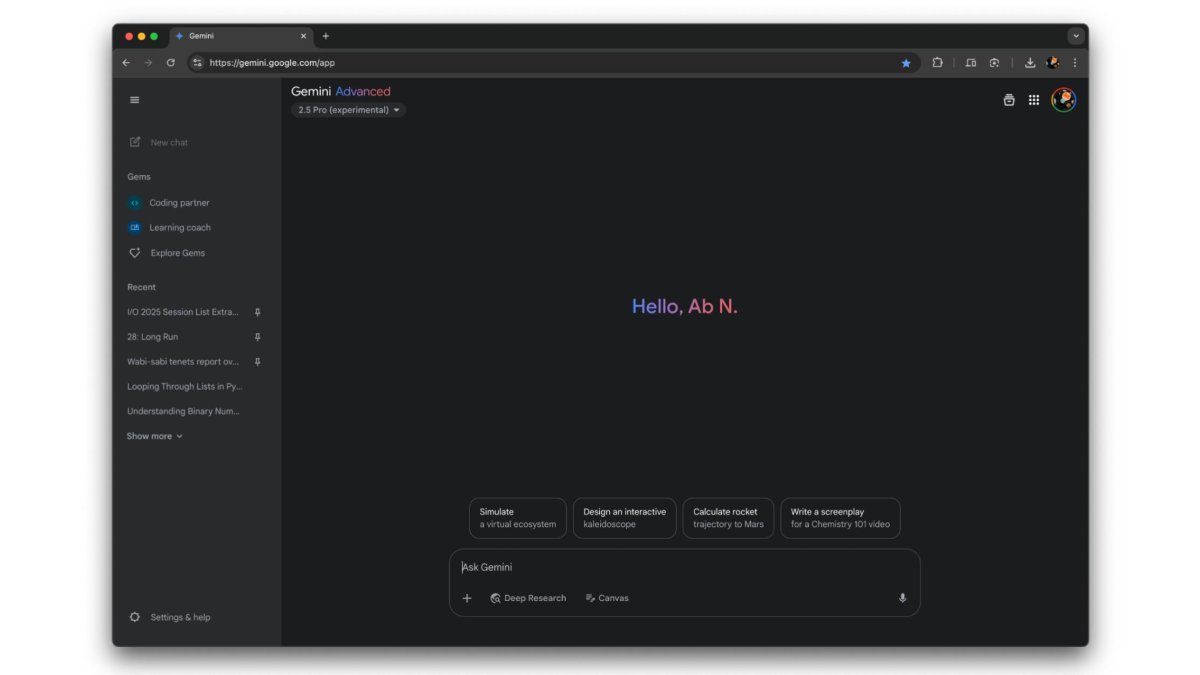Open Settings & help
Screen dimensions: 1200x675
click(170, 617)
